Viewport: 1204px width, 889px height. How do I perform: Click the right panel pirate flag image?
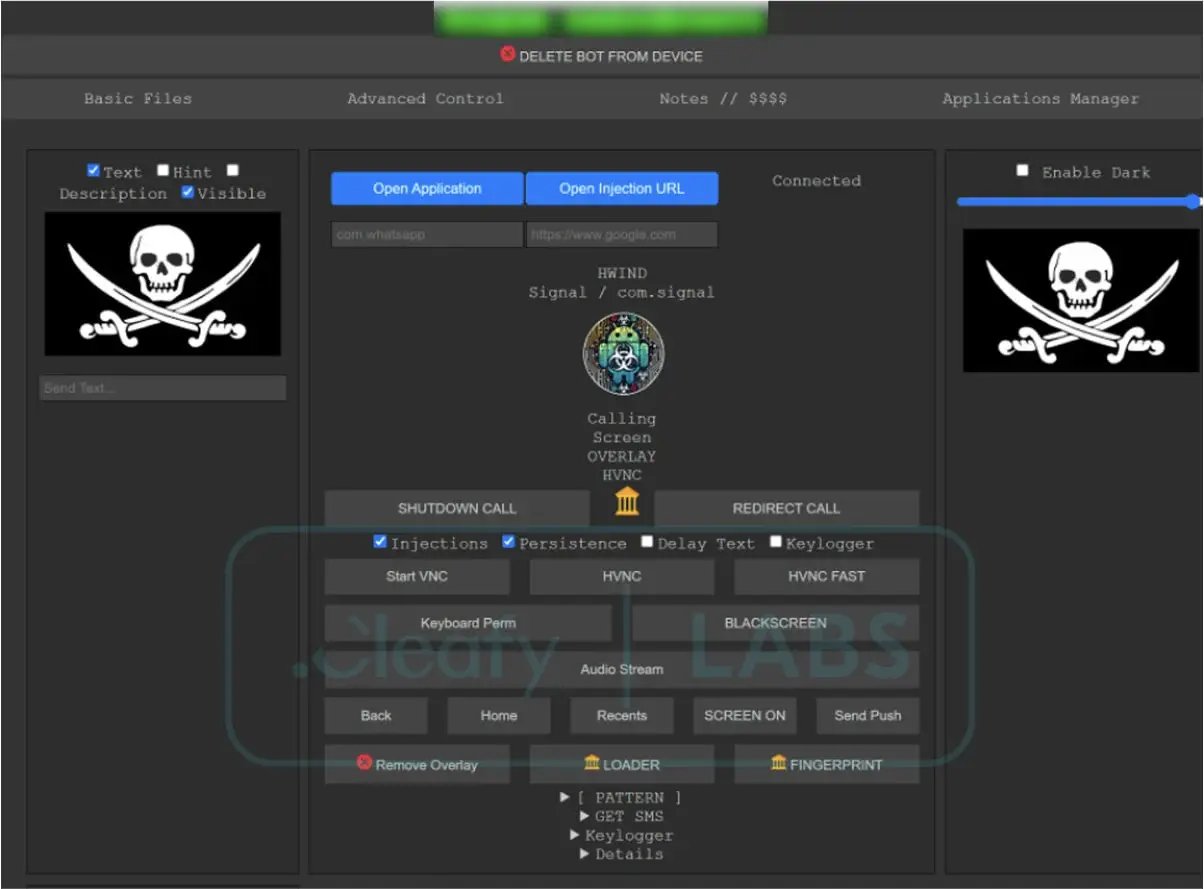[1083, 301]
